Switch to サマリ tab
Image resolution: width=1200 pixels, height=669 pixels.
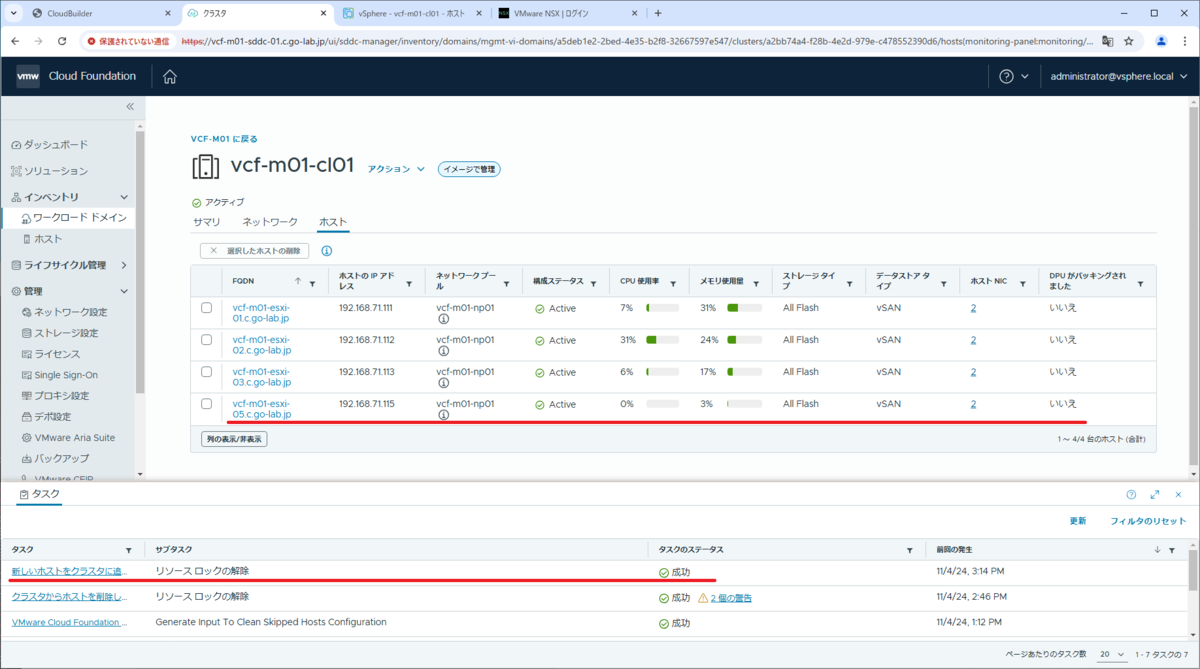pos(207,221)
